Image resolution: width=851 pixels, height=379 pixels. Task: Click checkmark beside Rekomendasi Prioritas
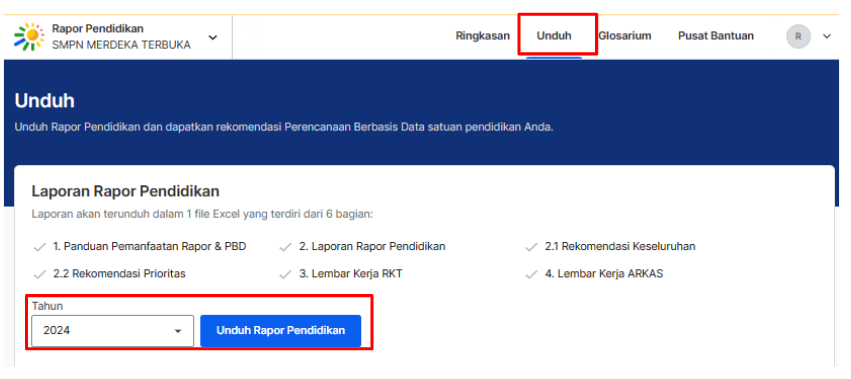39,274
